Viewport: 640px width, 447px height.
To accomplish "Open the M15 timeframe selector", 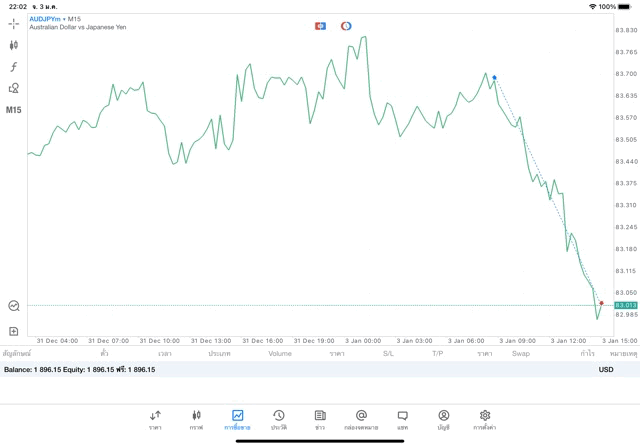I will (x=14, y=109).
